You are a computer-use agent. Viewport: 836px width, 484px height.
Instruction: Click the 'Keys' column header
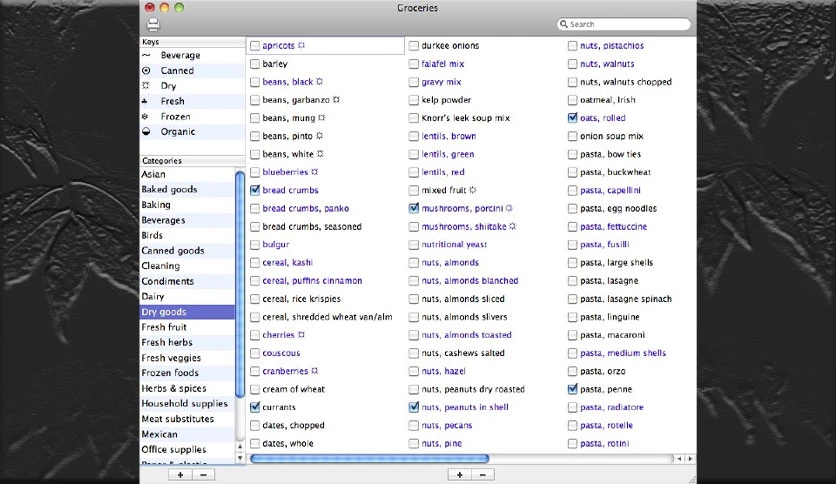click(192, 42)
